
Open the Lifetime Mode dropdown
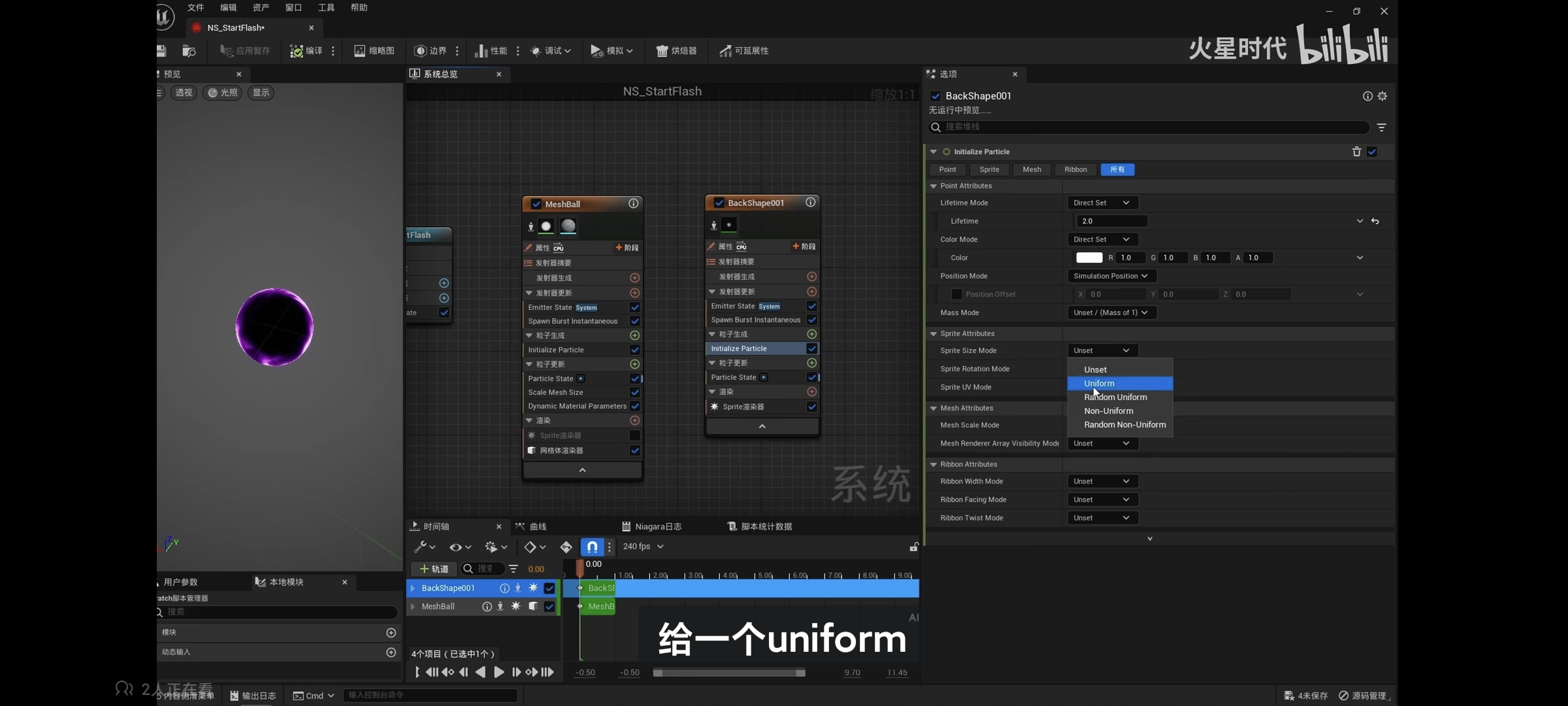coord(1102,203)
